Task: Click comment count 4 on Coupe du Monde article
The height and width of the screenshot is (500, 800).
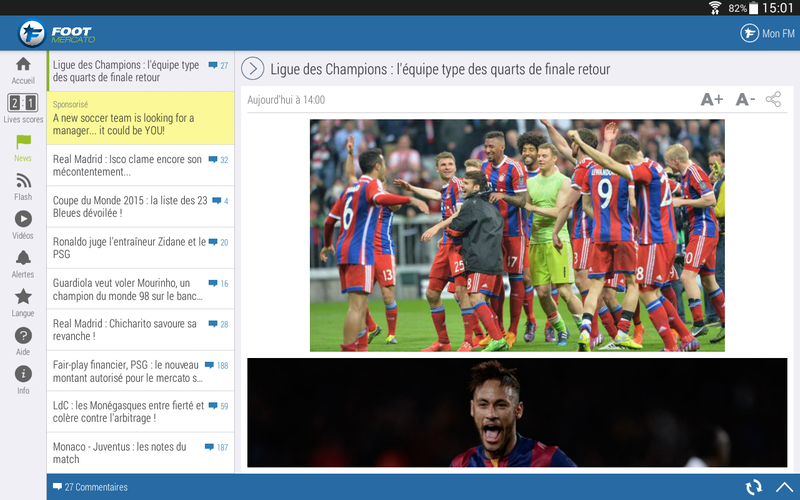Action: [220, 201]
